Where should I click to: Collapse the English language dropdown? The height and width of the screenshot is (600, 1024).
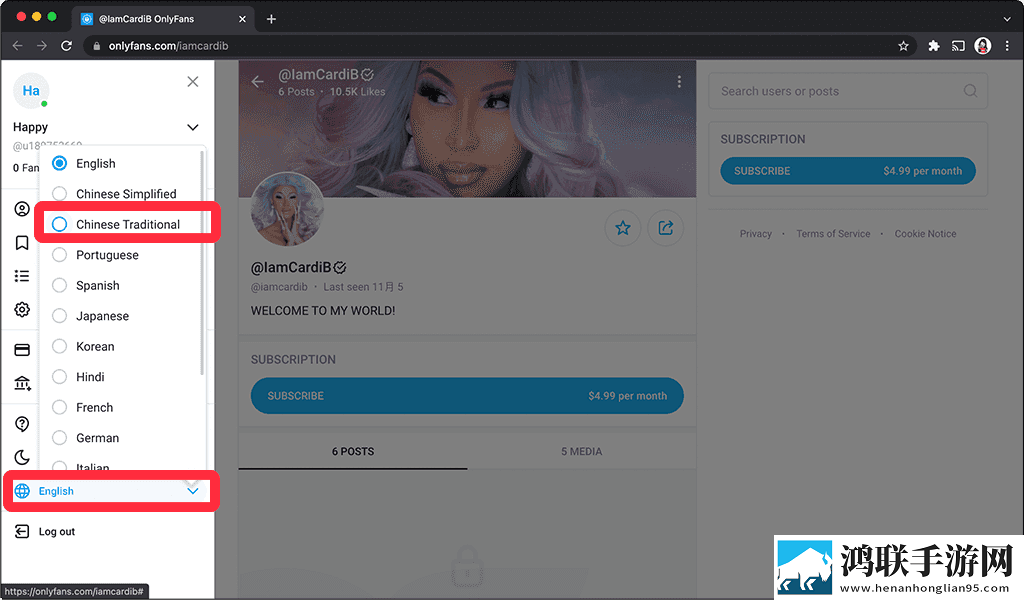coord(193,491)
